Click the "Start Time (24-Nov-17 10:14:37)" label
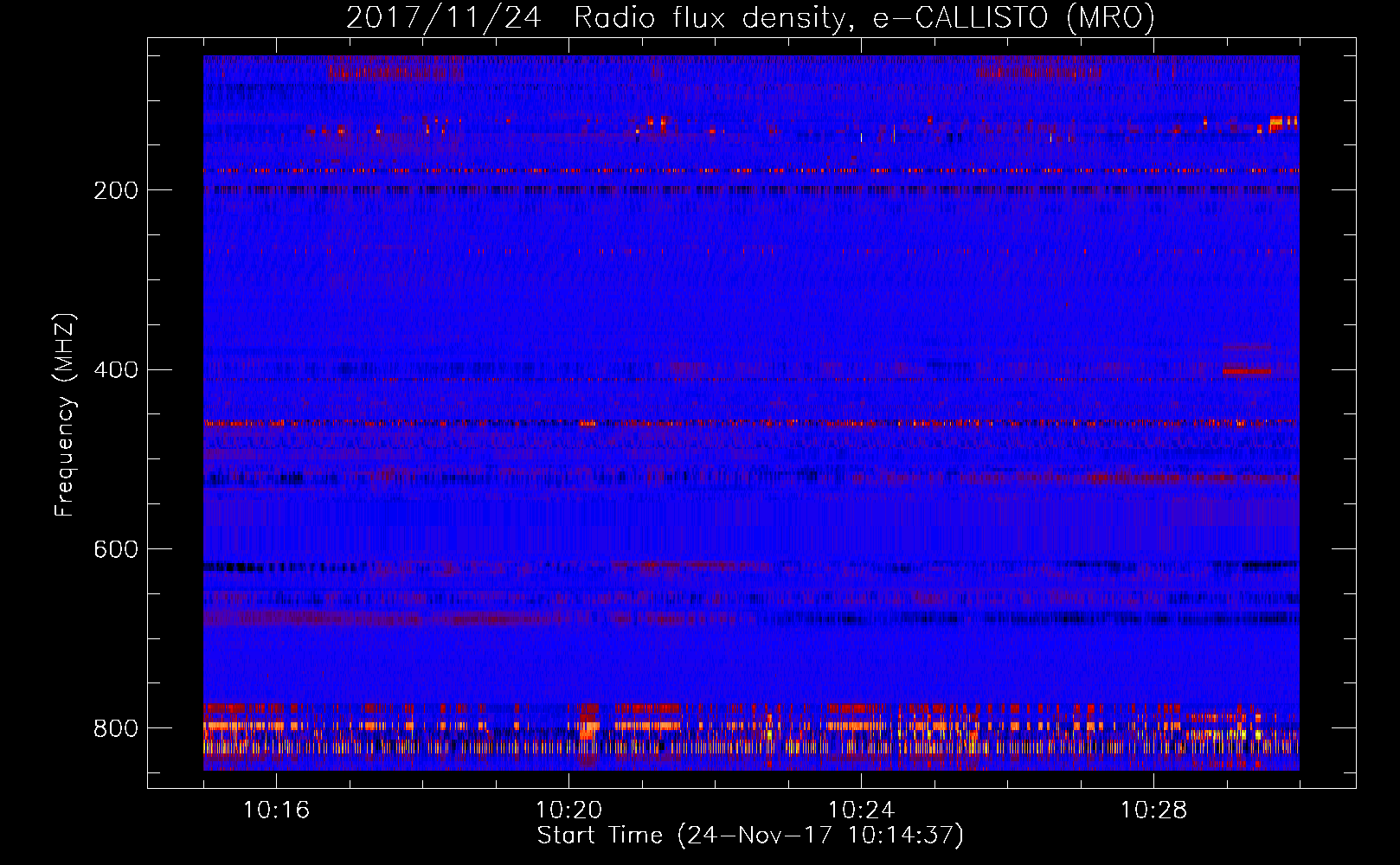This screenshot has height=865, width=1400. click(x=750, y=836)
